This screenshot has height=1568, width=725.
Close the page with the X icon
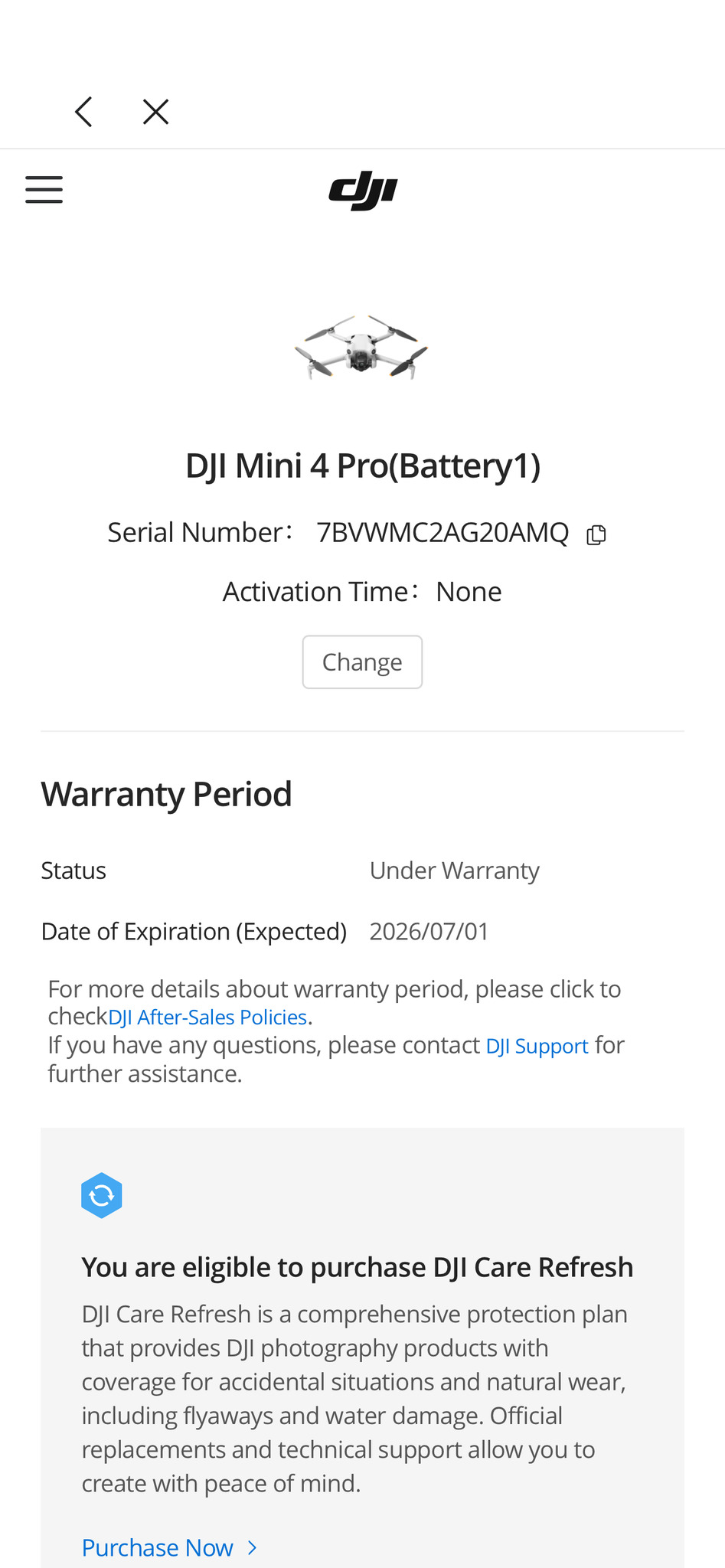click(155, 112)
